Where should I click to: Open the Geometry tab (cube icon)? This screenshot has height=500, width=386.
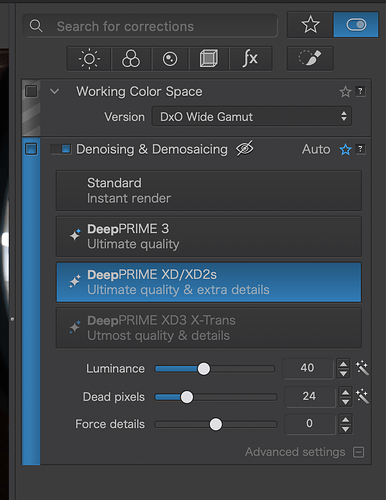click(209, 59)
